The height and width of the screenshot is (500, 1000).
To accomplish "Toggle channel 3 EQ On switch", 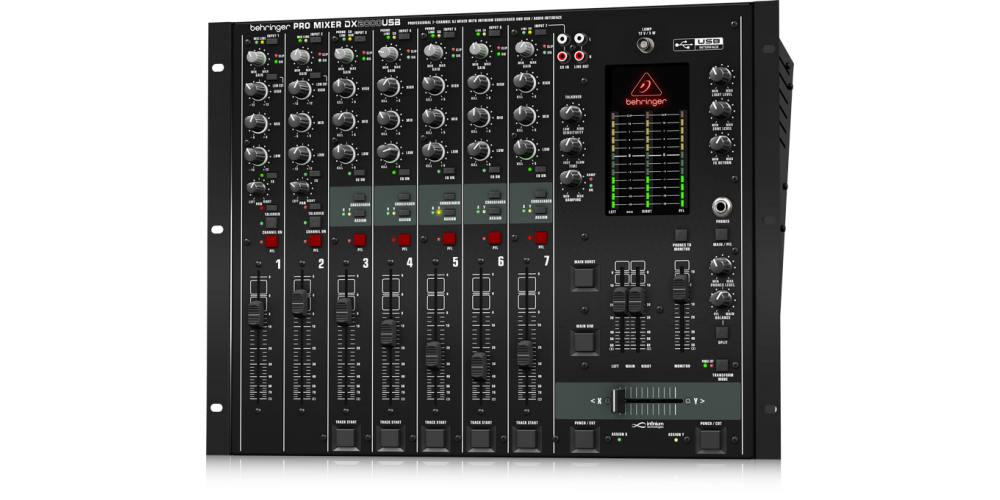I will (x=359, y=173).
